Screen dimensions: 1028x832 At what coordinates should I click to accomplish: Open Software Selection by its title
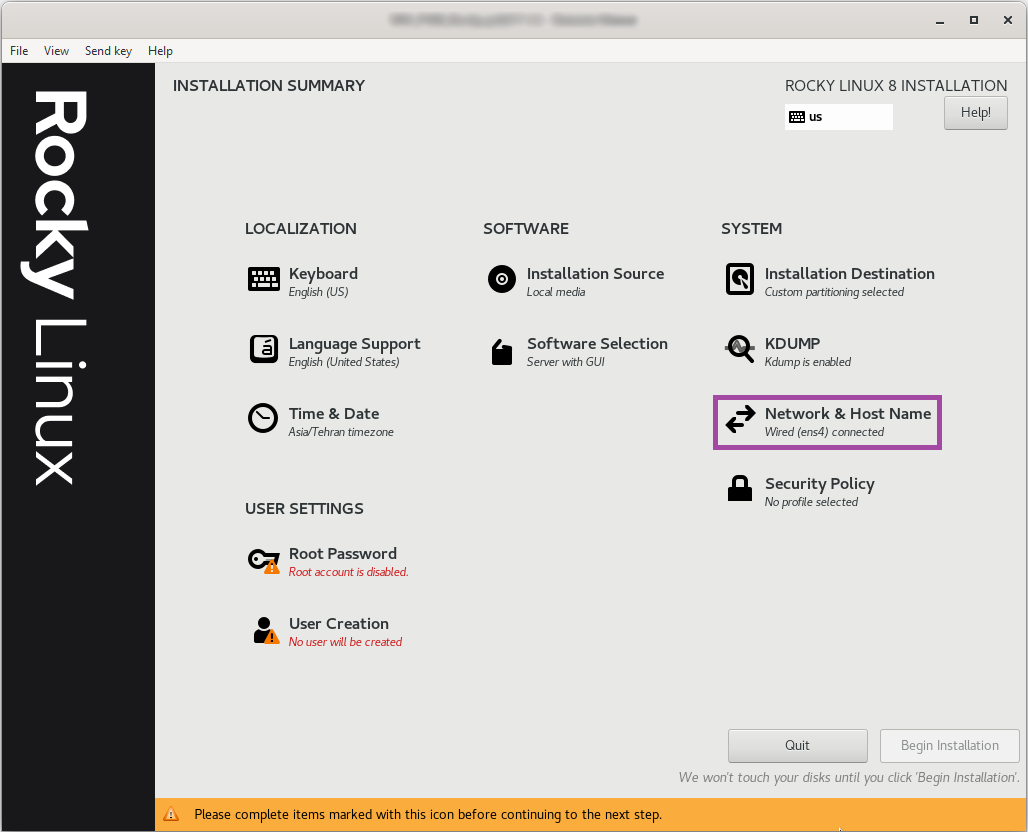coord(597,344)
